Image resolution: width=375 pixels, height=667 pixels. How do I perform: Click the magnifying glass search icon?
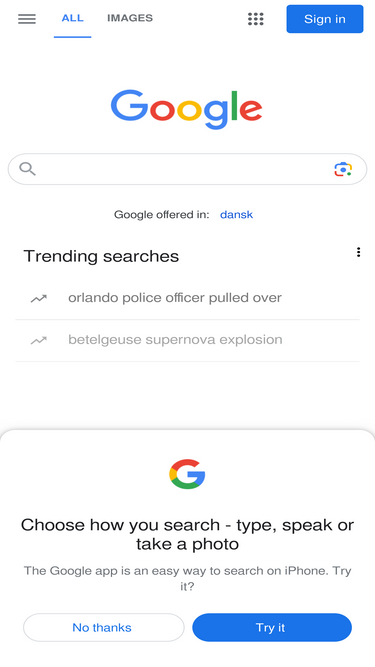[x=27, y=169]
